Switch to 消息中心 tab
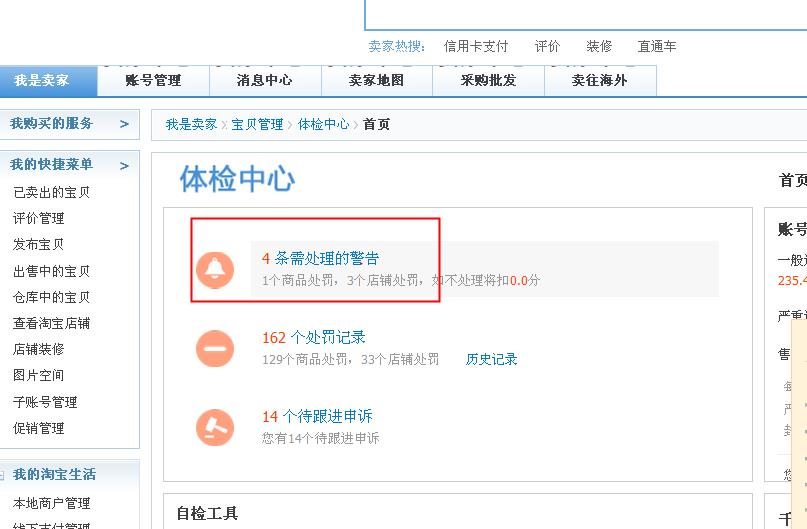This screenshot has height=529, width=807. pos(265,81)
